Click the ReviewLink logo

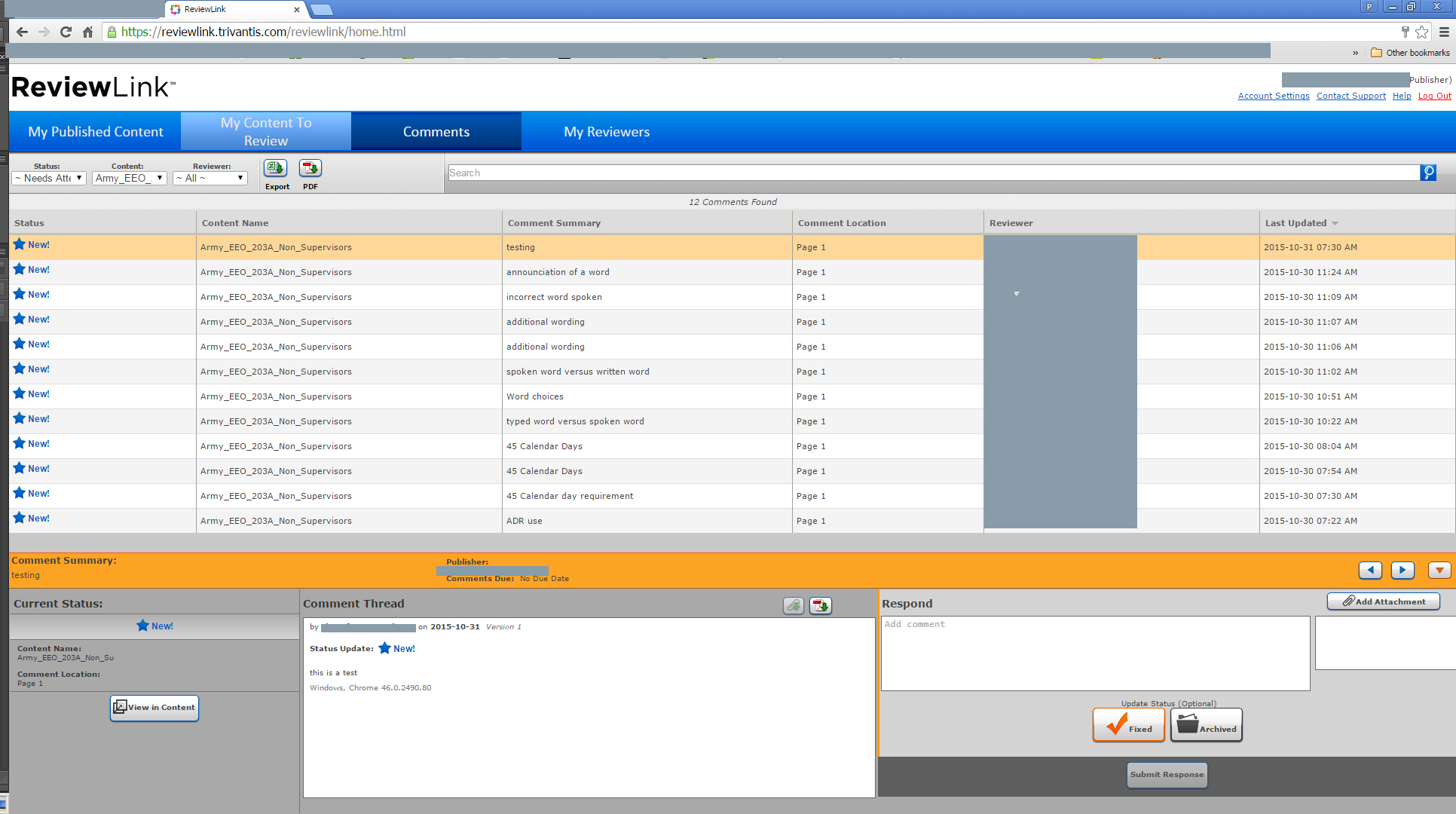93,87
